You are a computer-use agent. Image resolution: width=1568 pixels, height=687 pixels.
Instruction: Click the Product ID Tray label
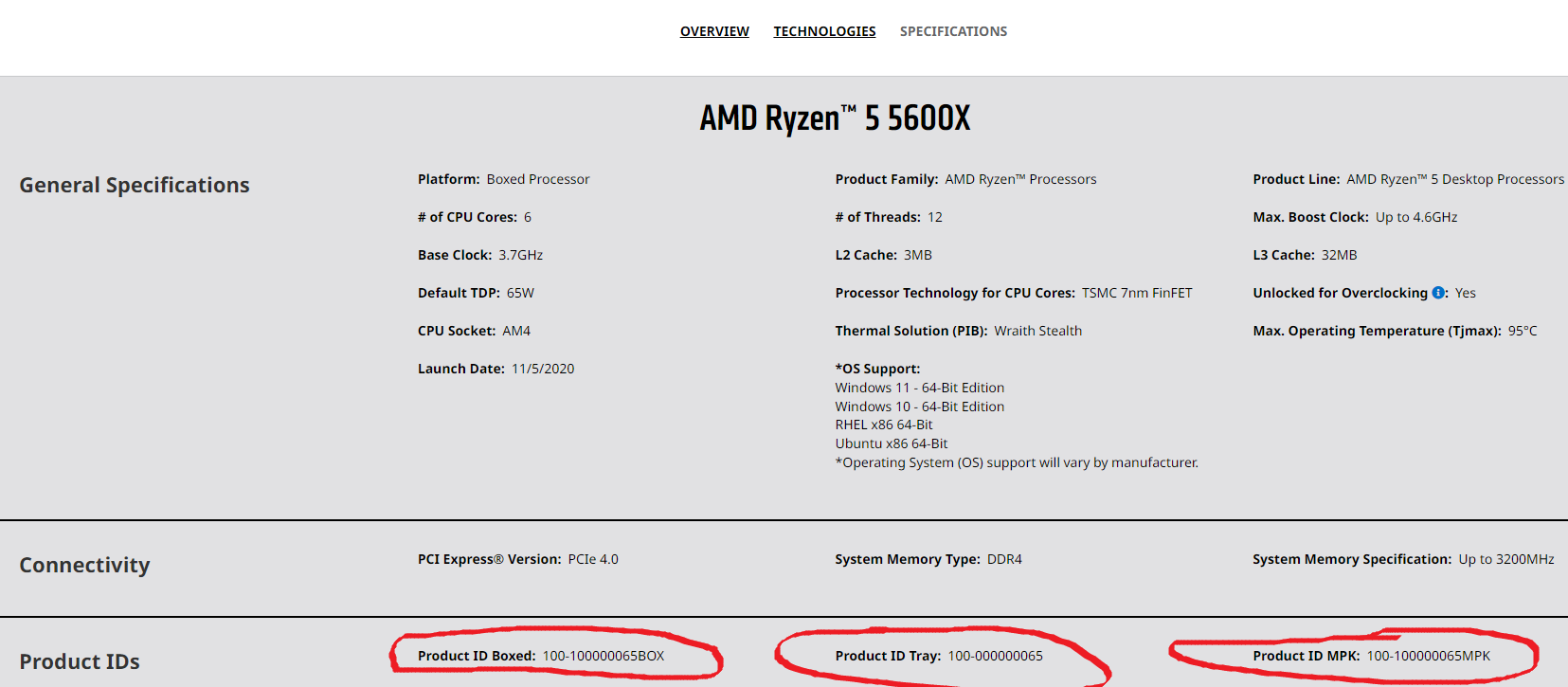889,656
